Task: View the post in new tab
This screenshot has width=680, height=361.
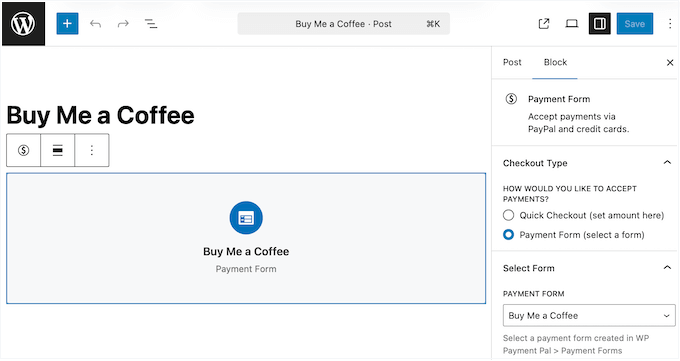Action: click(x=544, y=24)
